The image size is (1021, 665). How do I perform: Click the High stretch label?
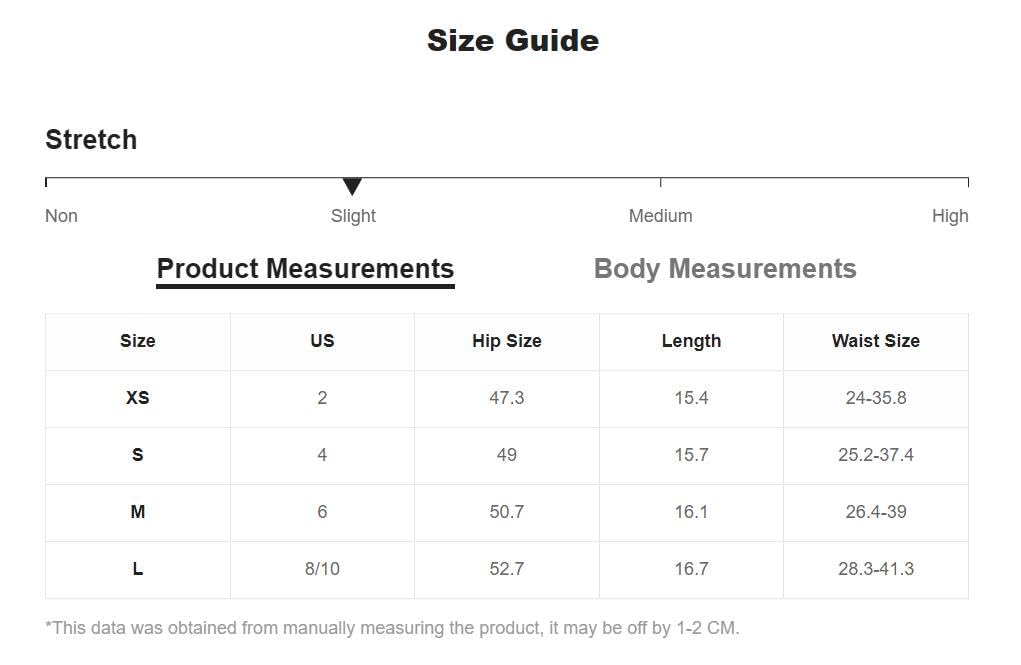pos(949,216)
